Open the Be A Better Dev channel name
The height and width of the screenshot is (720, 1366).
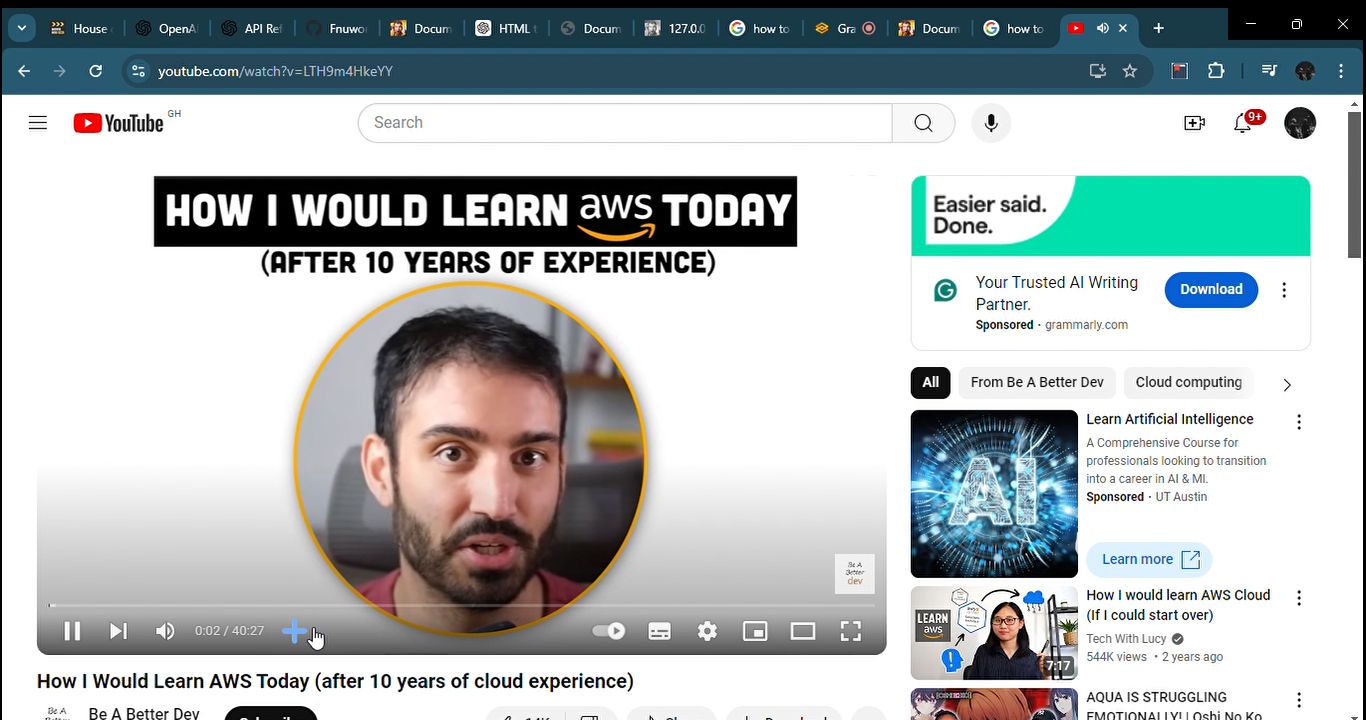click(x=144, y=712)
